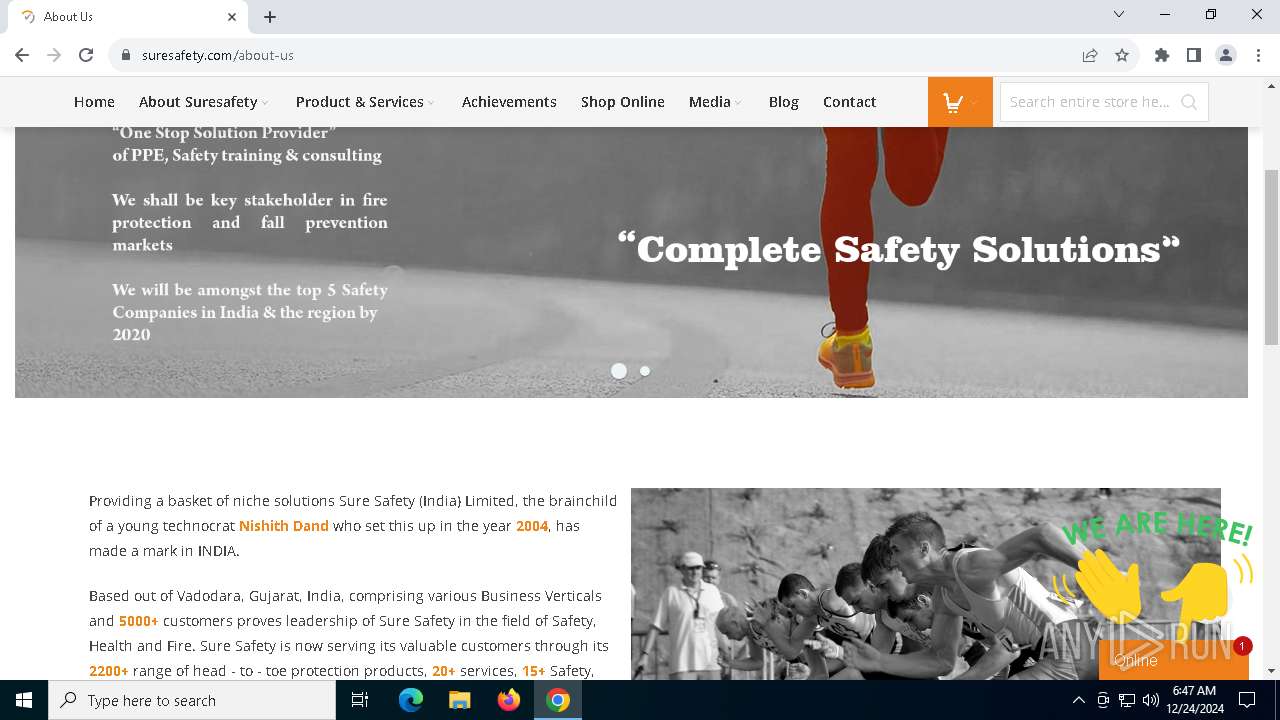Click the scroll down arrow of page
This screenshot has height=720, width=1280.
pos(1271,671)
